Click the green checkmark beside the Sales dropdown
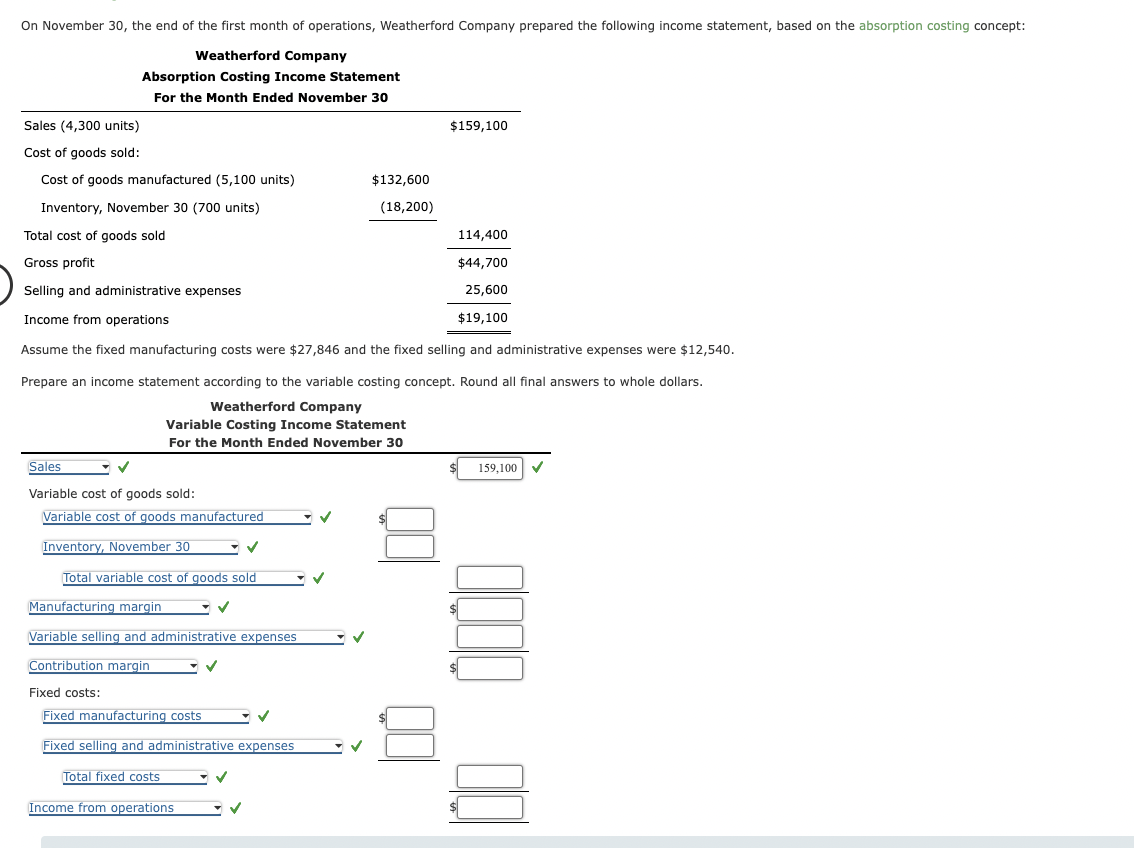Viewport: 1134px width, 848px height. (x=123, y=466)
